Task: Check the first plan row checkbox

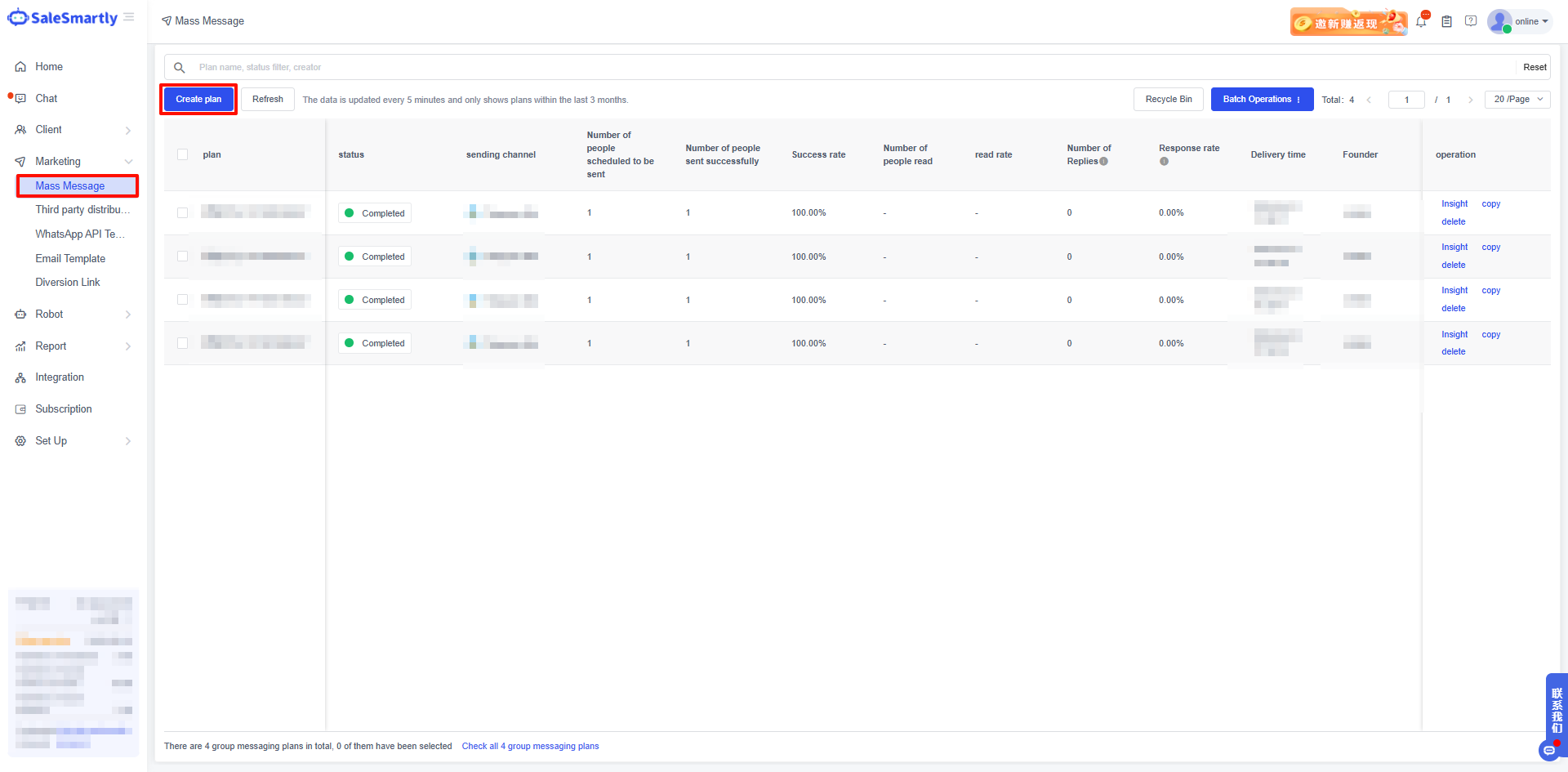Action: (x=183, y=212)
